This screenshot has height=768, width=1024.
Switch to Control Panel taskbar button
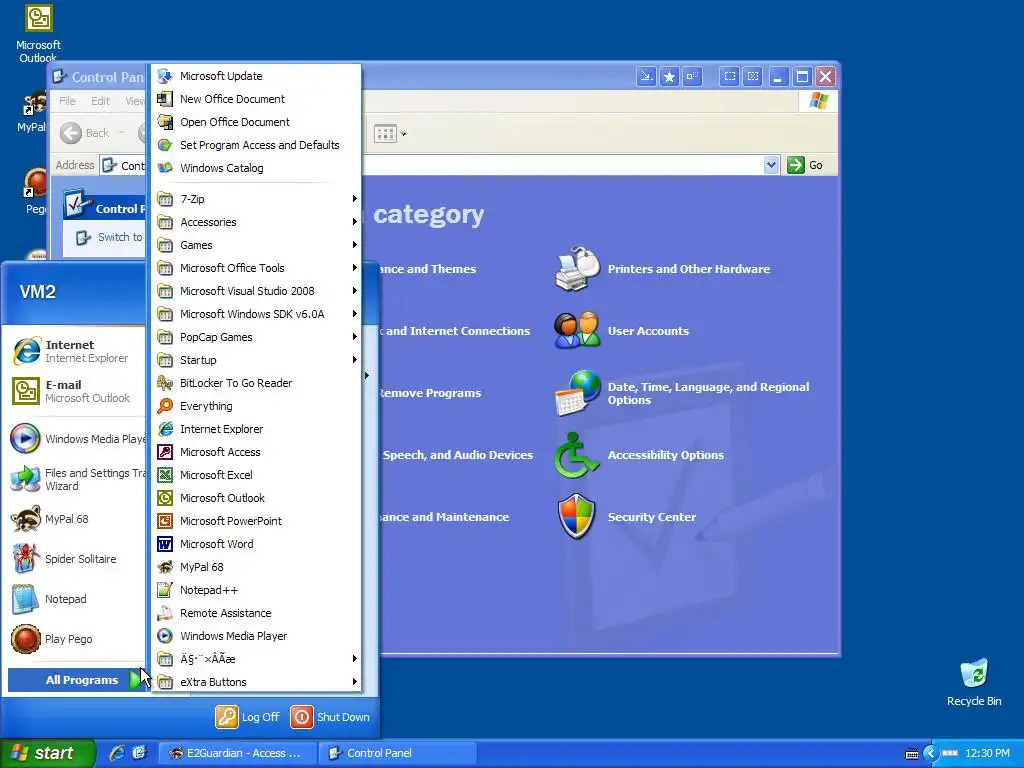point(398,754)
